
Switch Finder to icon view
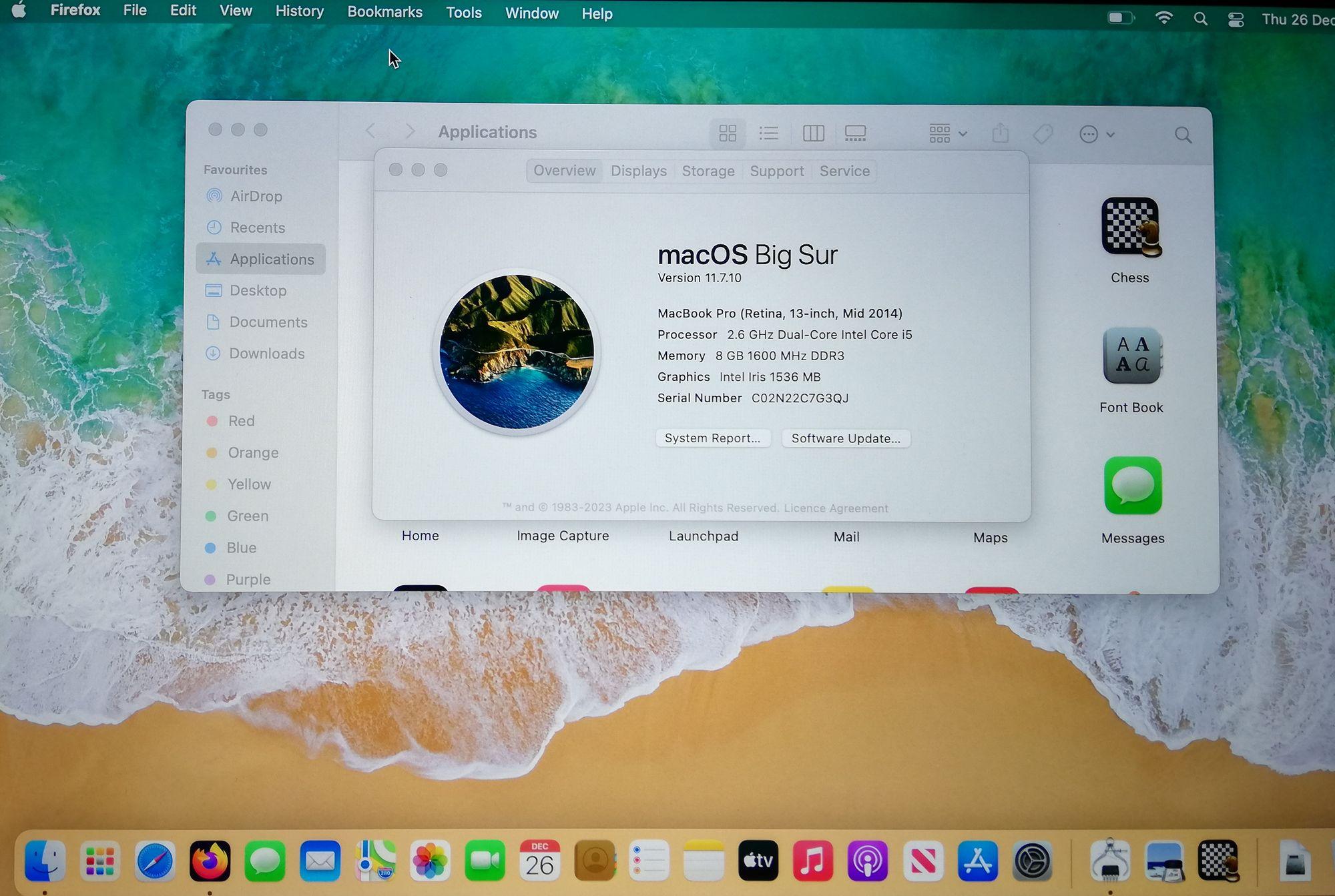point(728,133)
